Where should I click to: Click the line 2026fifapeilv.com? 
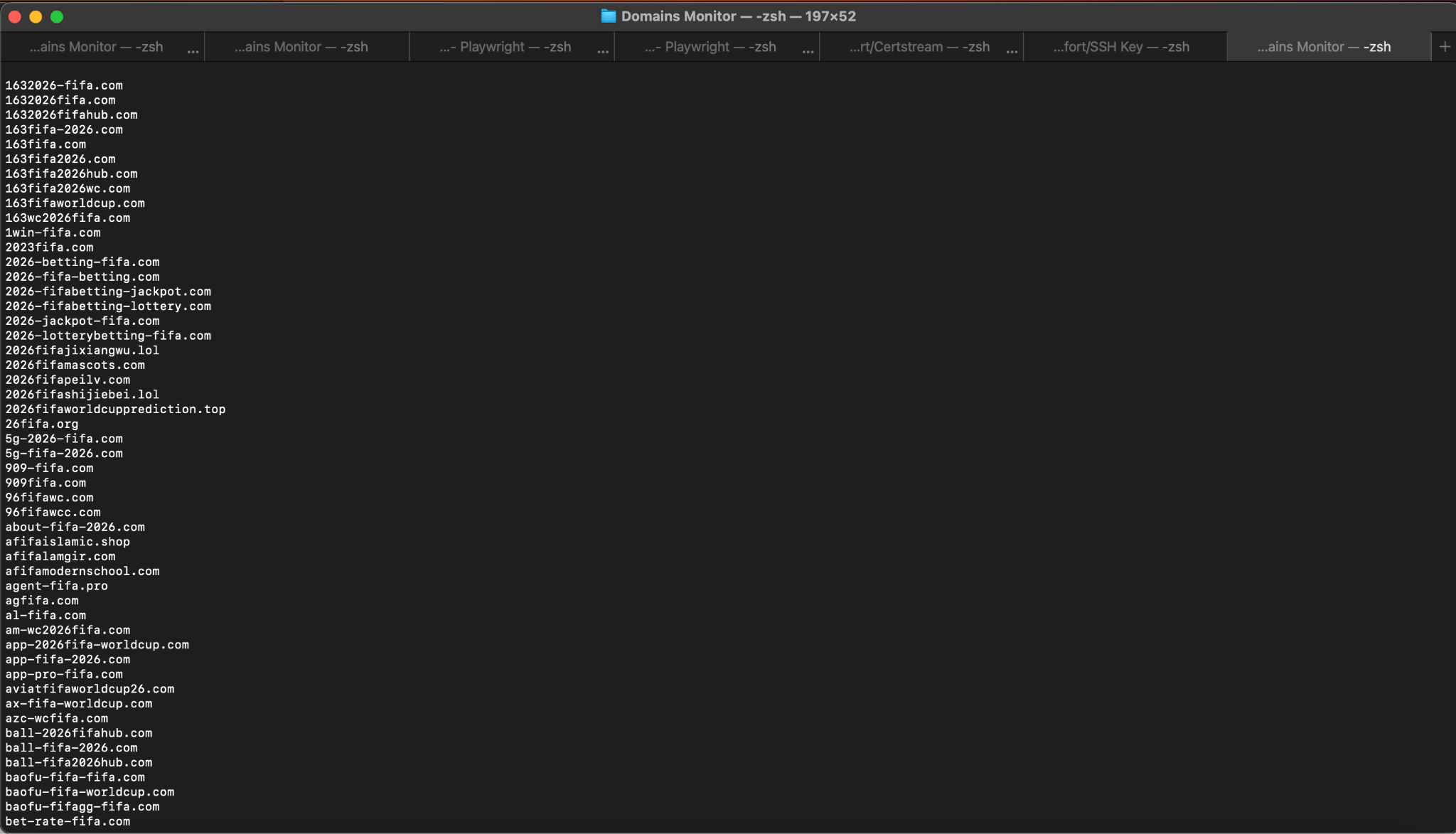coord(68,380)
